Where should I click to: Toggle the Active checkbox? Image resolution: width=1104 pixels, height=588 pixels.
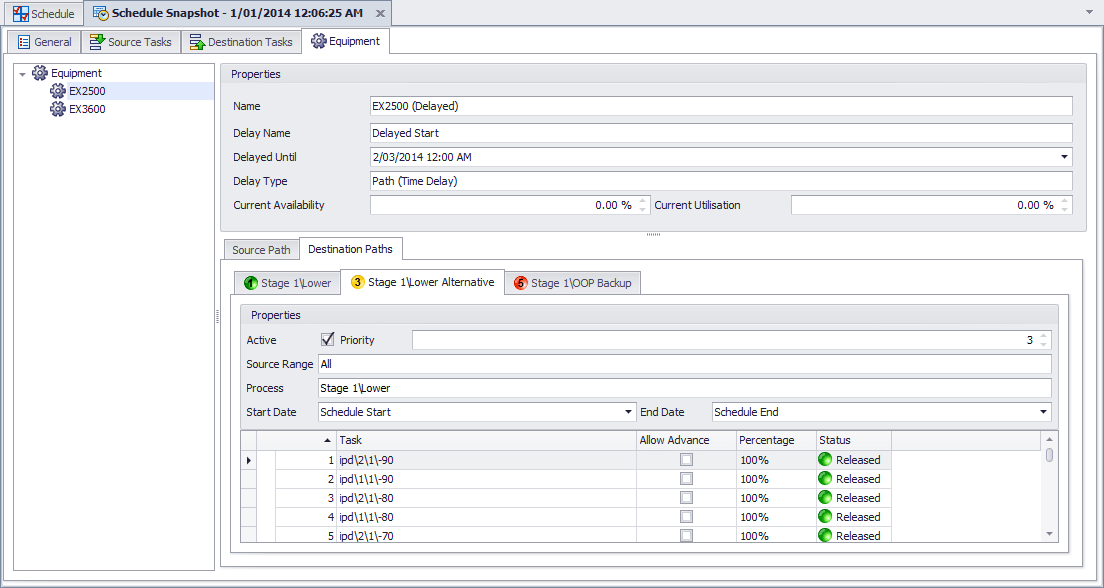pos(327,340)
